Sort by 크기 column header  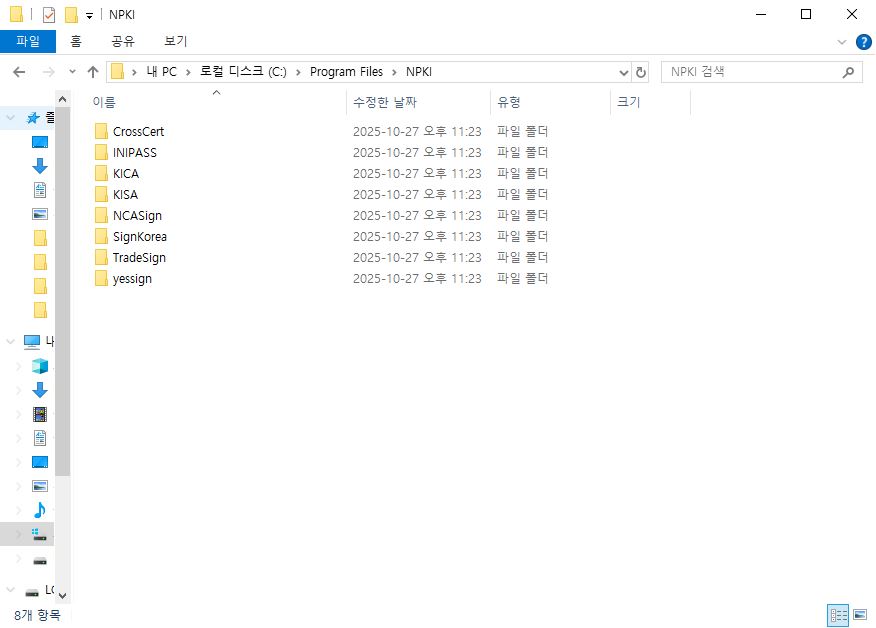pyautogui.click(x=651, y=102)
